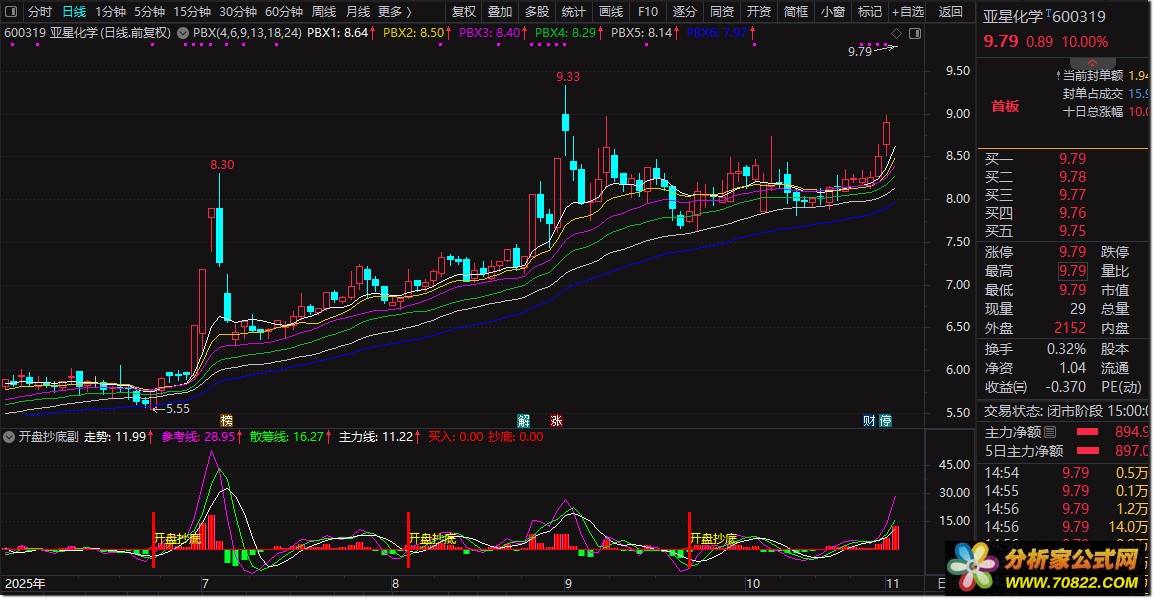Select the 买三 price 9.77
This screenshot has height=599, width=1155.
pyautogui.click(x=1072, y=195)
